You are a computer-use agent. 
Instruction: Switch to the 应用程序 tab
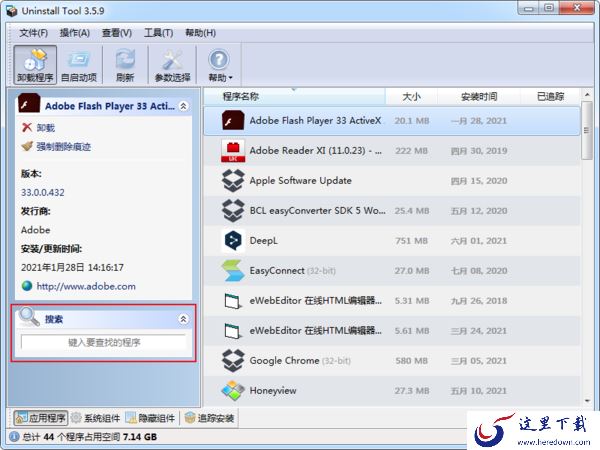click(x=41, y=418)
